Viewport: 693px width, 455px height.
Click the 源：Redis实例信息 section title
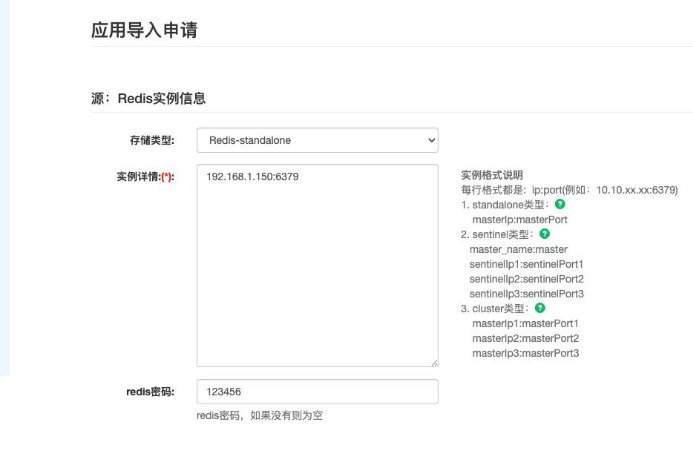(x=148, y=98)
